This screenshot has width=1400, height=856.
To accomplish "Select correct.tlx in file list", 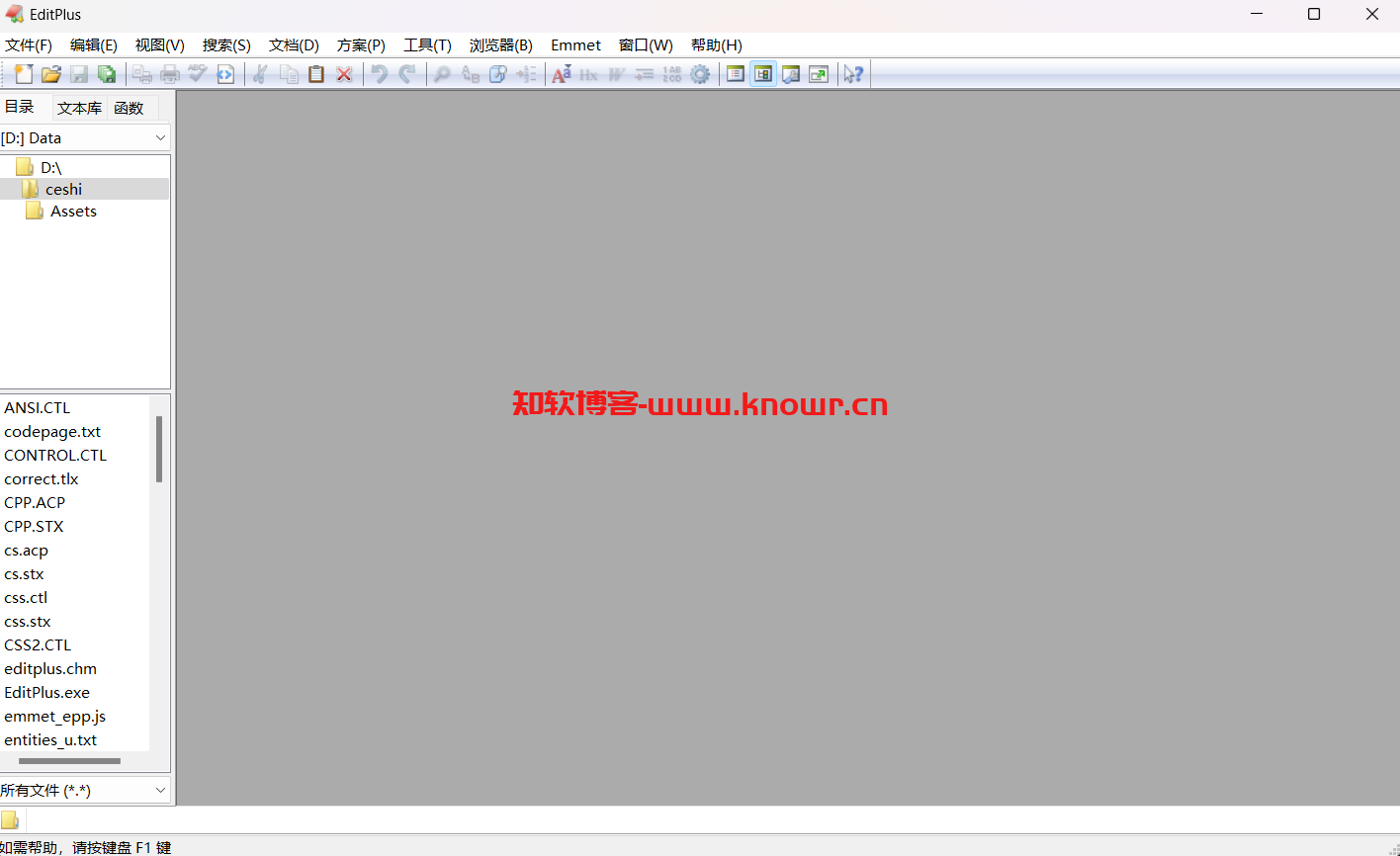I will click(x=42, y=479).
